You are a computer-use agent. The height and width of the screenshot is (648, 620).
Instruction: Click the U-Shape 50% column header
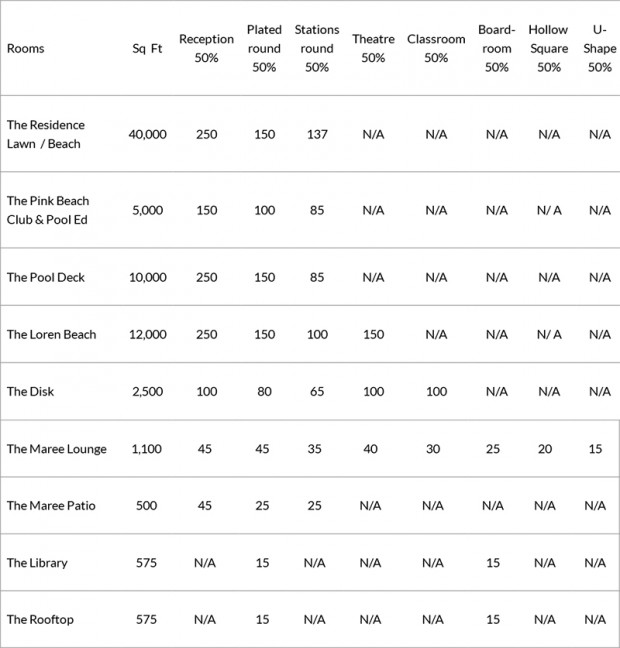(599, 48)
